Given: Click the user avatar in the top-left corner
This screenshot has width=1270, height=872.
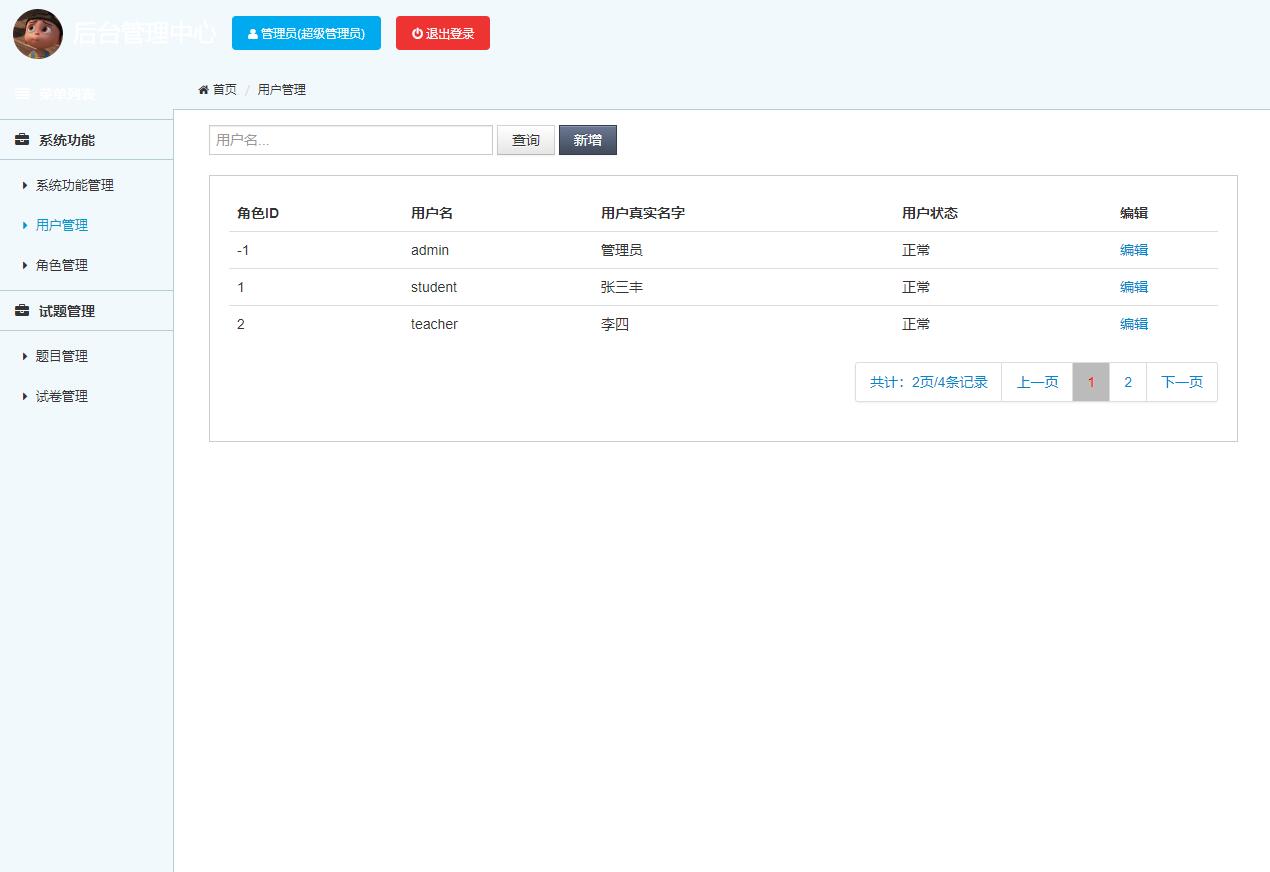Looking at the screenshot, I should click(37, 33).
